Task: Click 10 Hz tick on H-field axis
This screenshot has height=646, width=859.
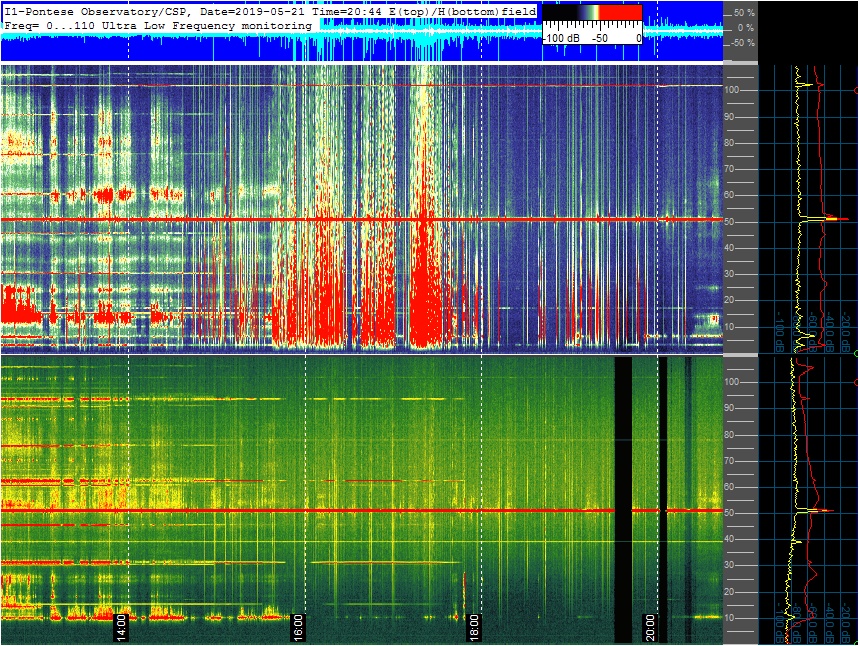Action: pyautogui.click(x=730, y=618)
